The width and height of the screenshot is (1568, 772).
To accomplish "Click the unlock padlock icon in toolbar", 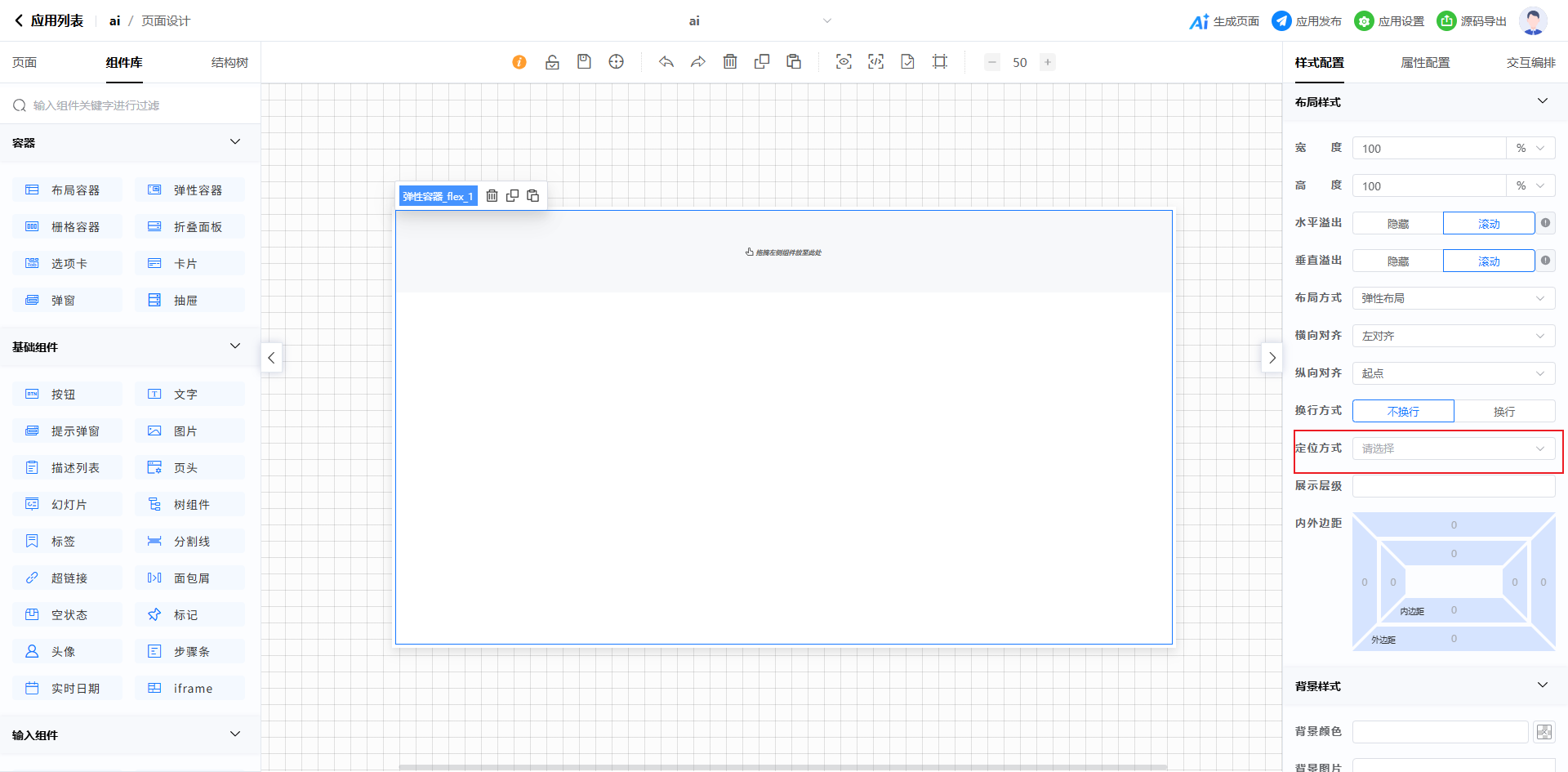I will (x=552, y=62).
